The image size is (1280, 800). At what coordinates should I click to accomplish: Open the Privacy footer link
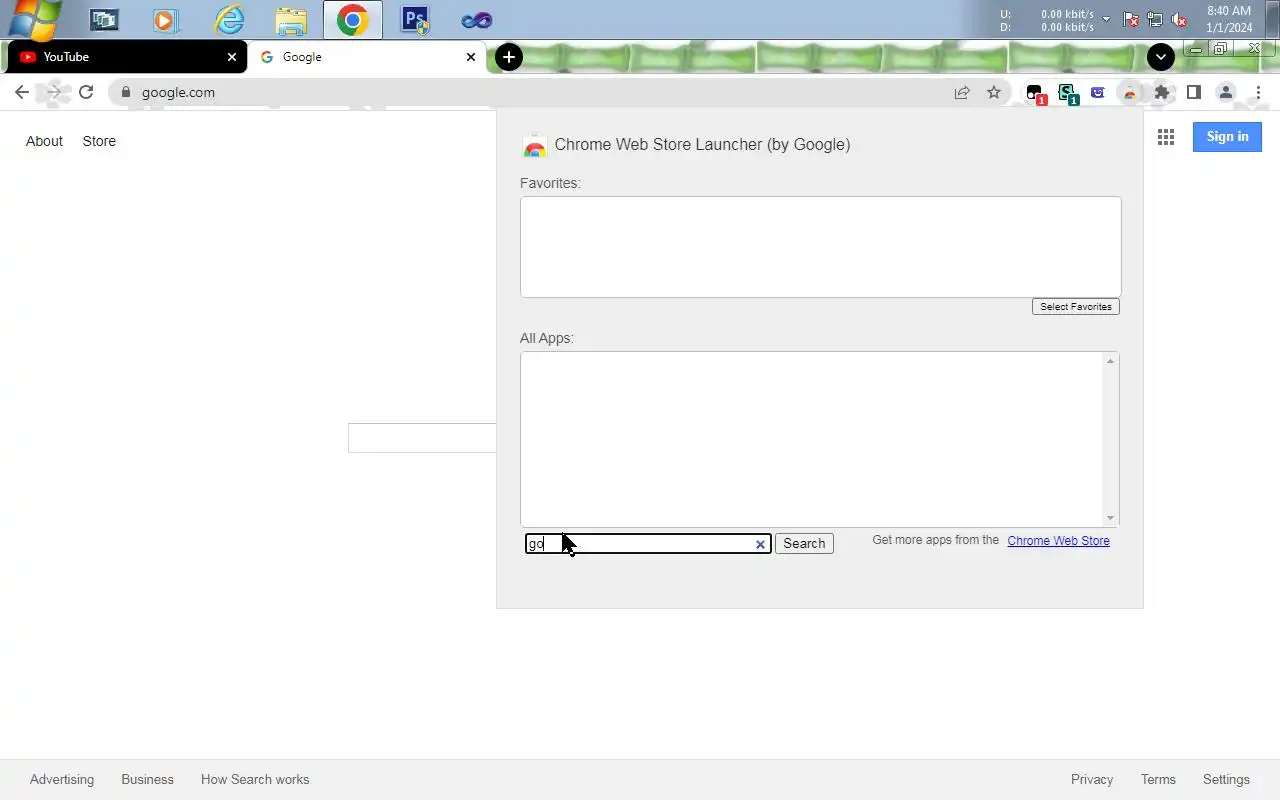point(1092,779)
